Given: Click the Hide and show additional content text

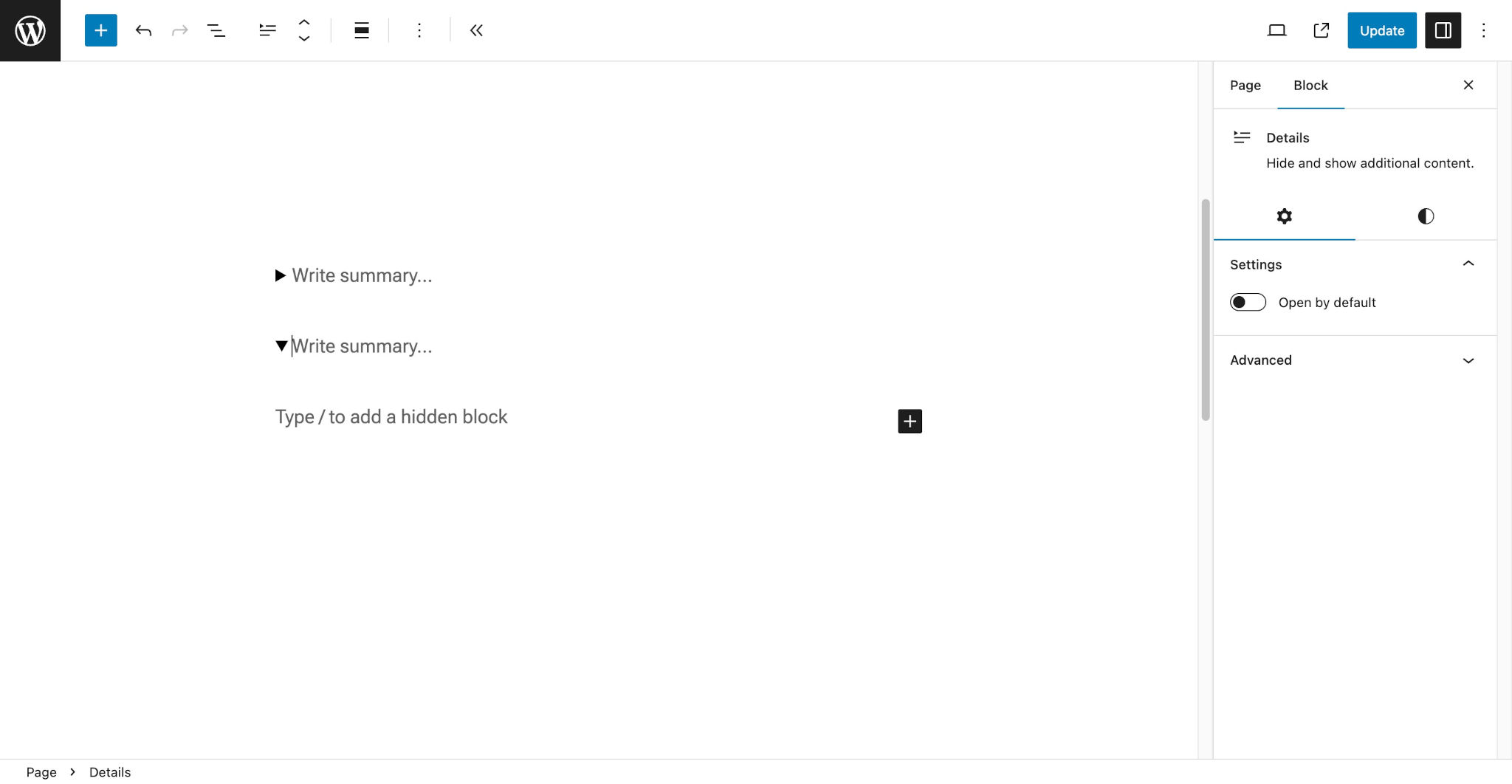Looking at the screenshot, I should coord(1370,163).
